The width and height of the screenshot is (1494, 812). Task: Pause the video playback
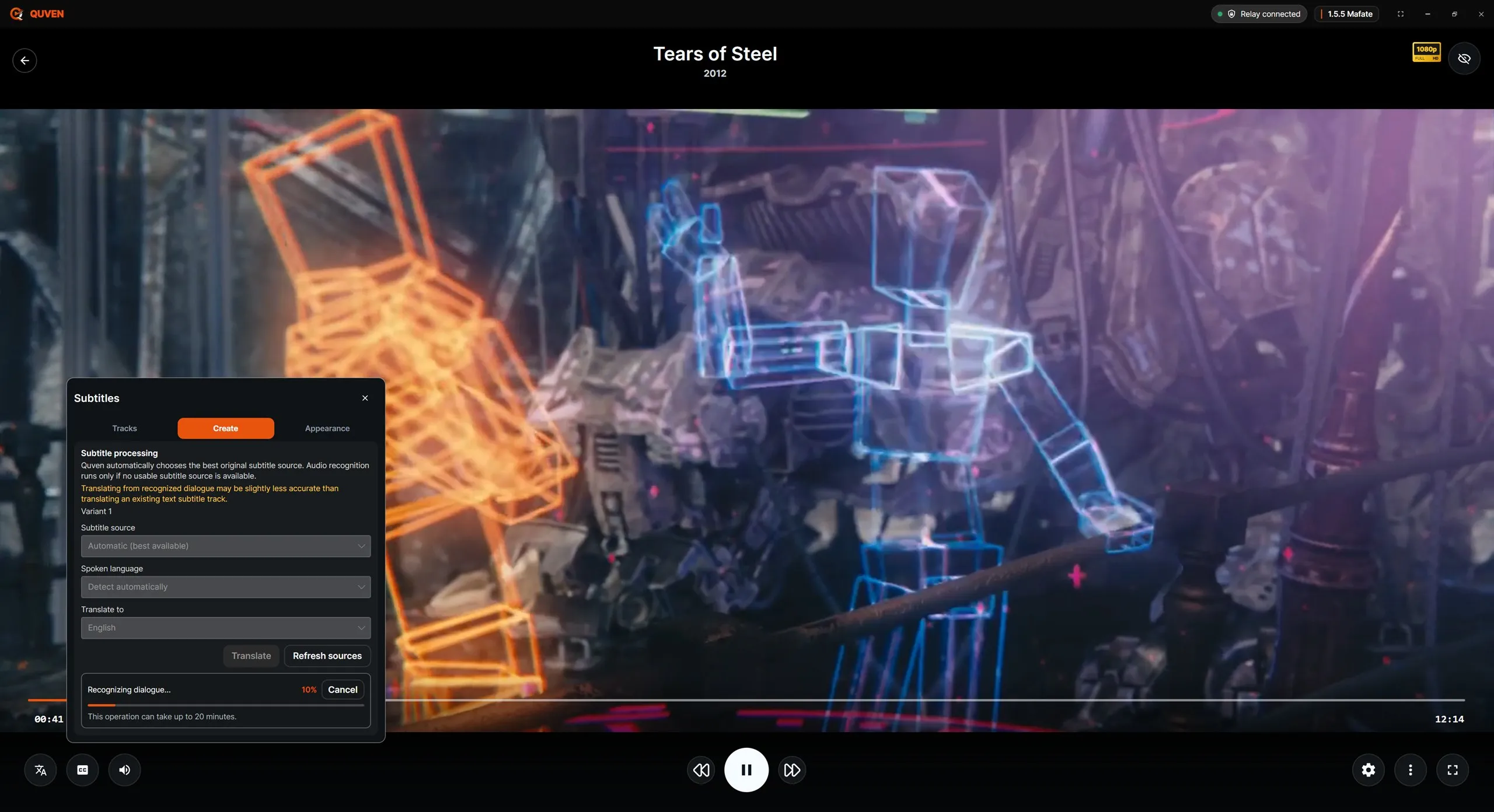pyautogui.click(x=746, y=770)
